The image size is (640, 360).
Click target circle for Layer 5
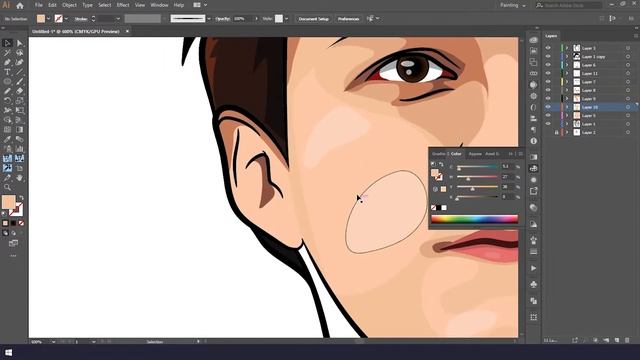[628, 116]
